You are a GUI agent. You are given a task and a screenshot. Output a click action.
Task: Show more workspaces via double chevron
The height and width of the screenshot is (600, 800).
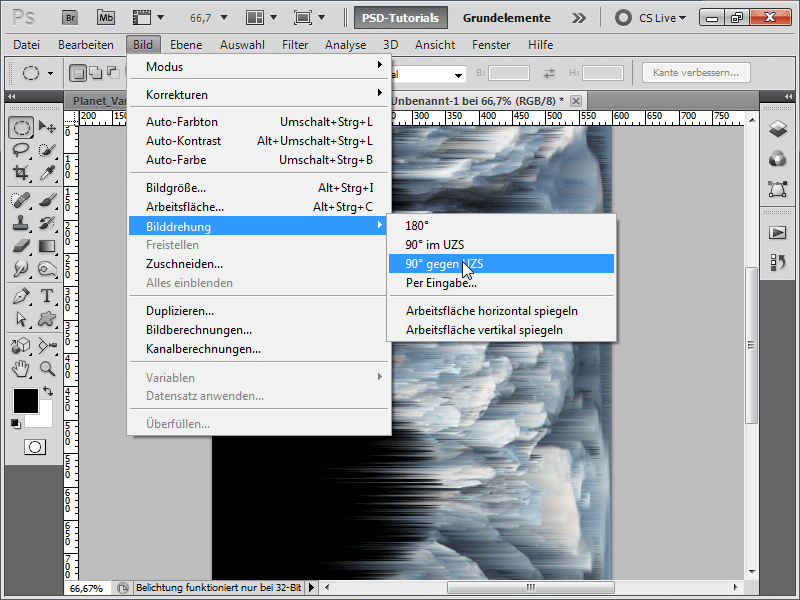click(579, 18)
